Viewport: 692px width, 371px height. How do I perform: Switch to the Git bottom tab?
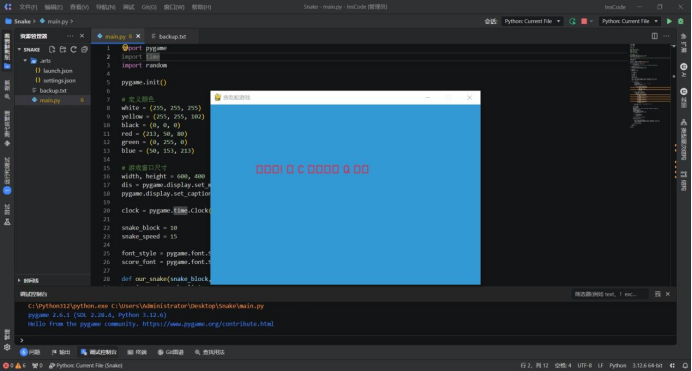pos(171,352)
